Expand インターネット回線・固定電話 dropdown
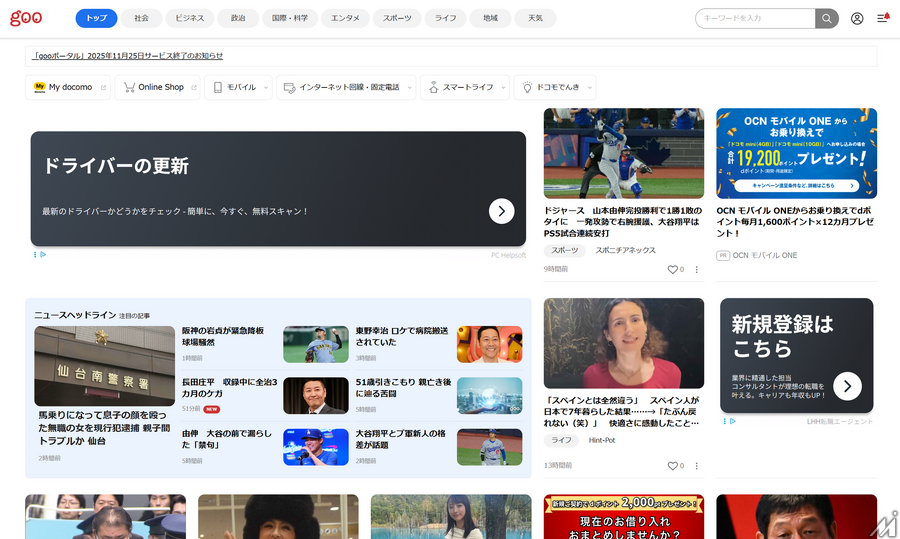The image size is (900, 539). [x=346, y=88]
